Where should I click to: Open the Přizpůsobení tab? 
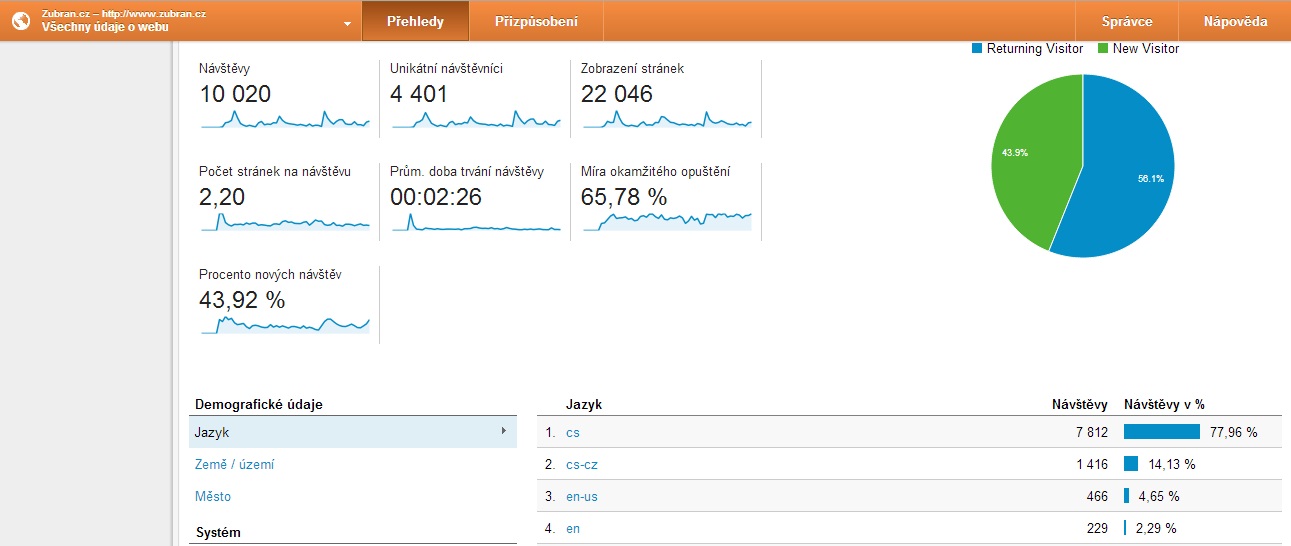click(536, 21)
